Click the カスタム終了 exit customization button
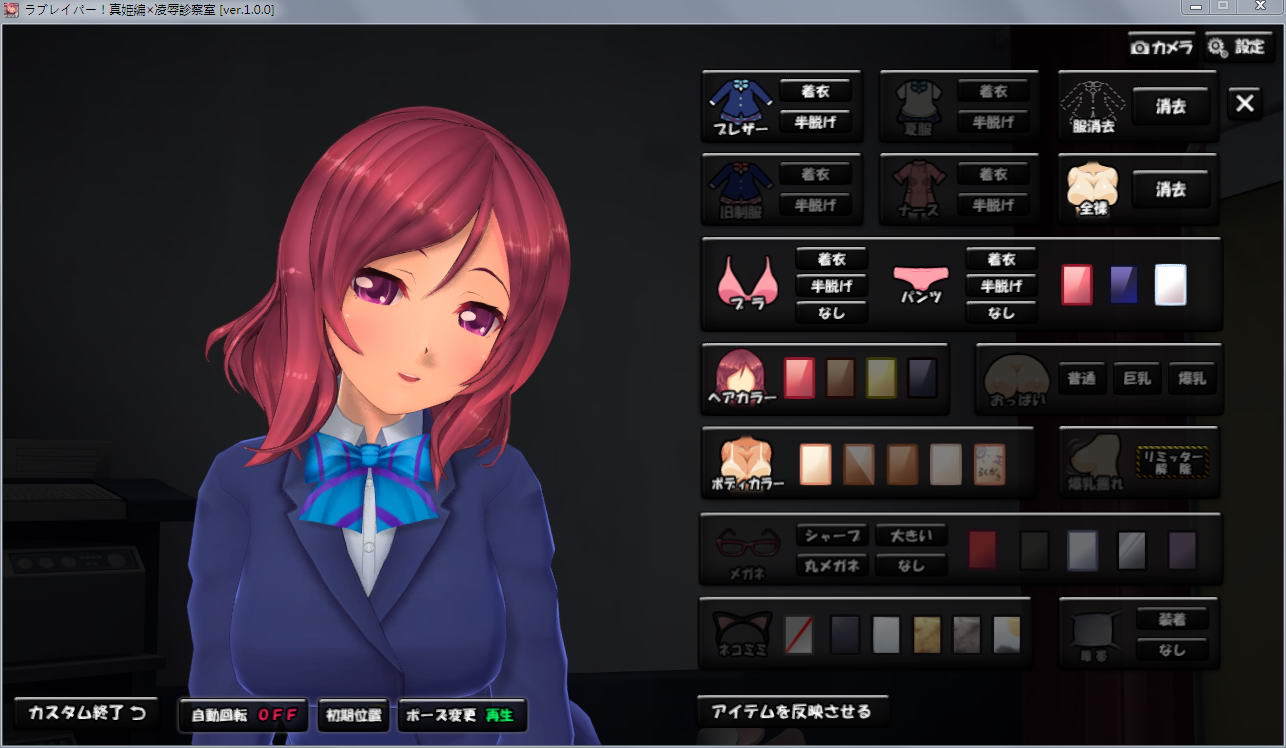Viewport: 1286px width, 748px height. (87, 713)
